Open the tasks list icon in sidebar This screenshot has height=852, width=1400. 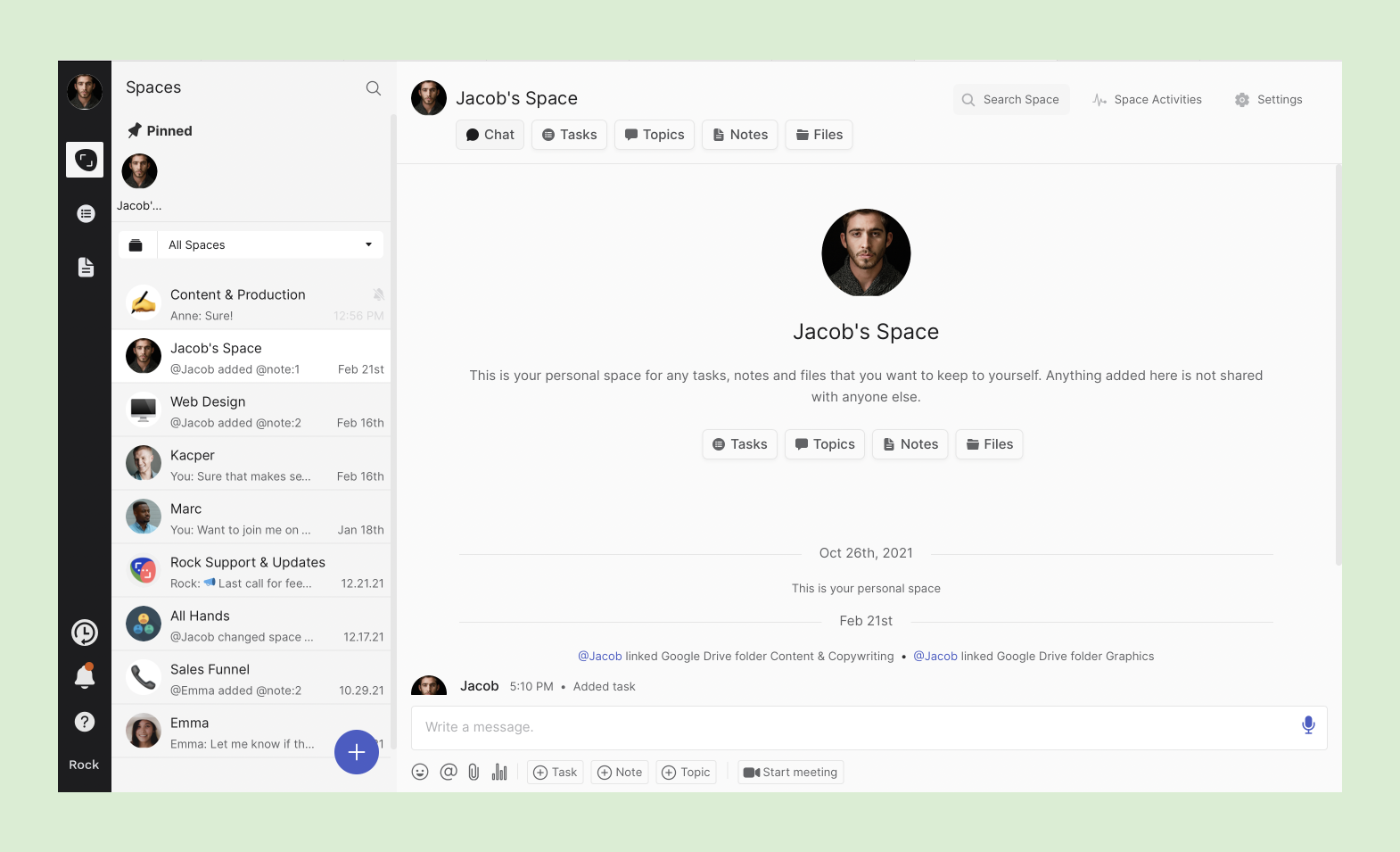point(86,214)
